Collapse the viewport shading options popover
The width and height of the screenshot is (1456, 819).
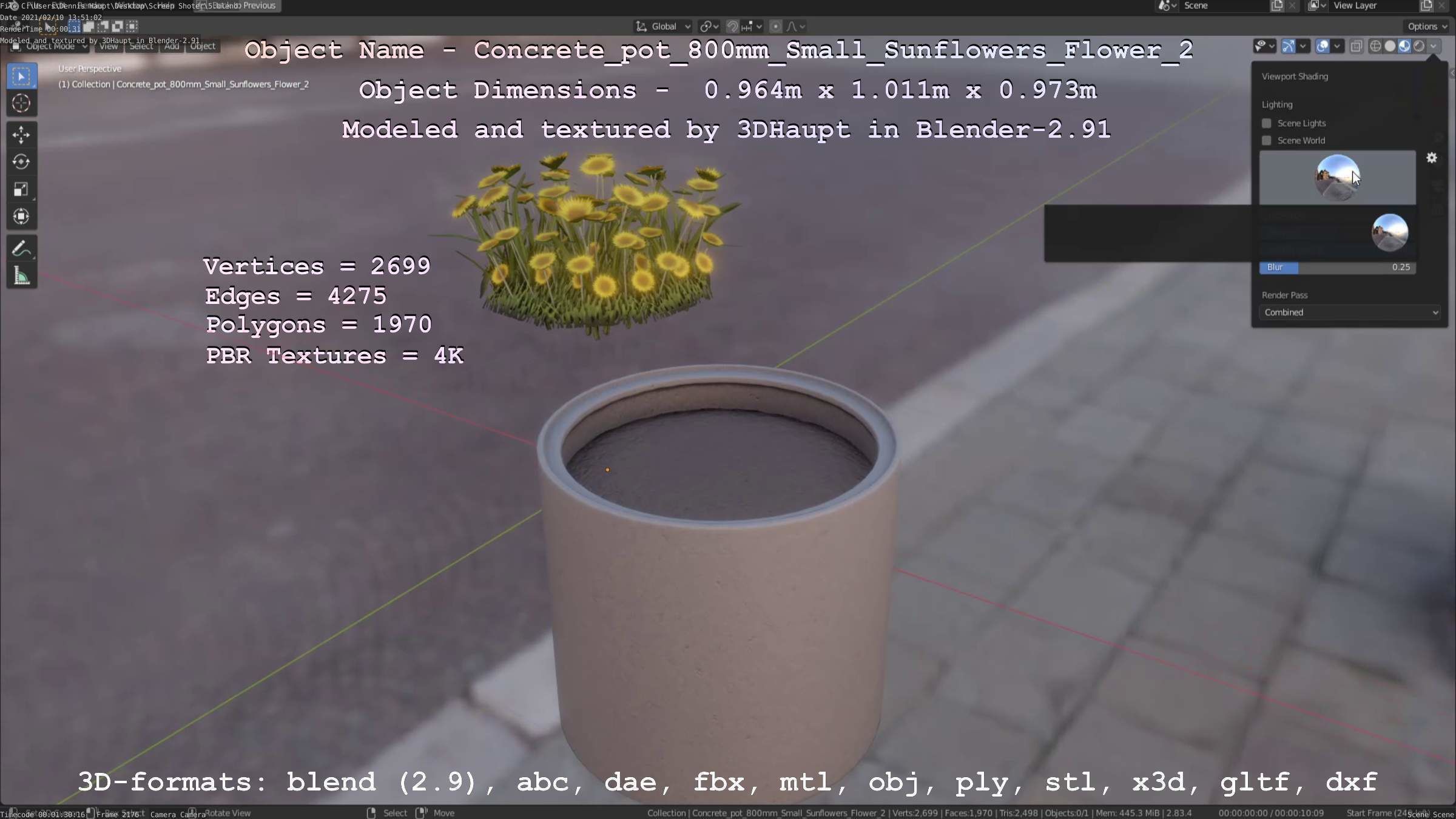coord(1434,46)
